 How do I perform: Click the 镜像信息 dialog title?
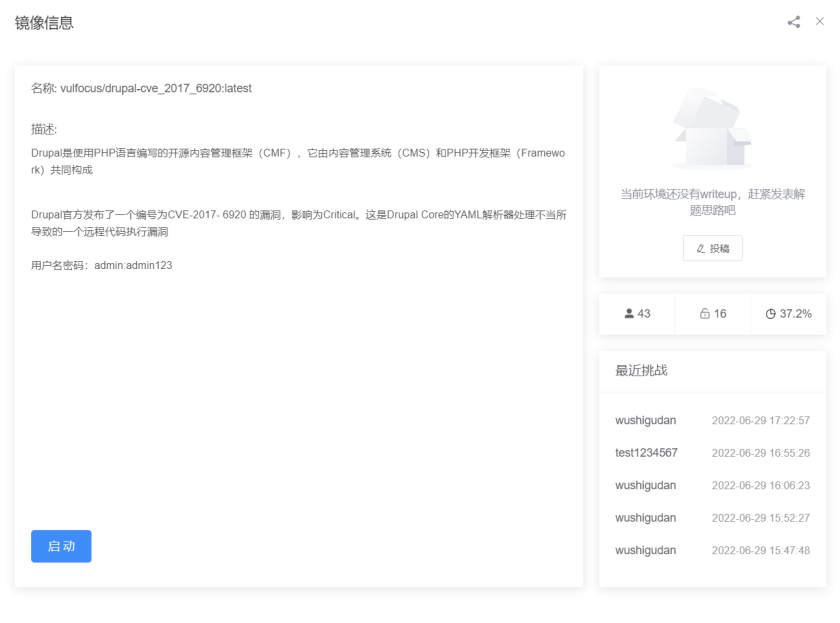(x=44, y=22)
